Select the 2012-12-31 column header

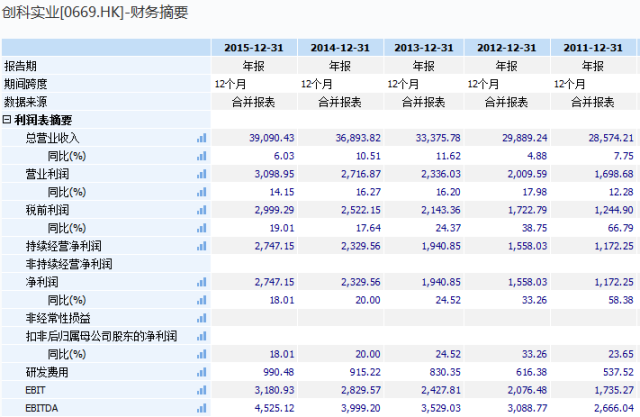[507, 48]
